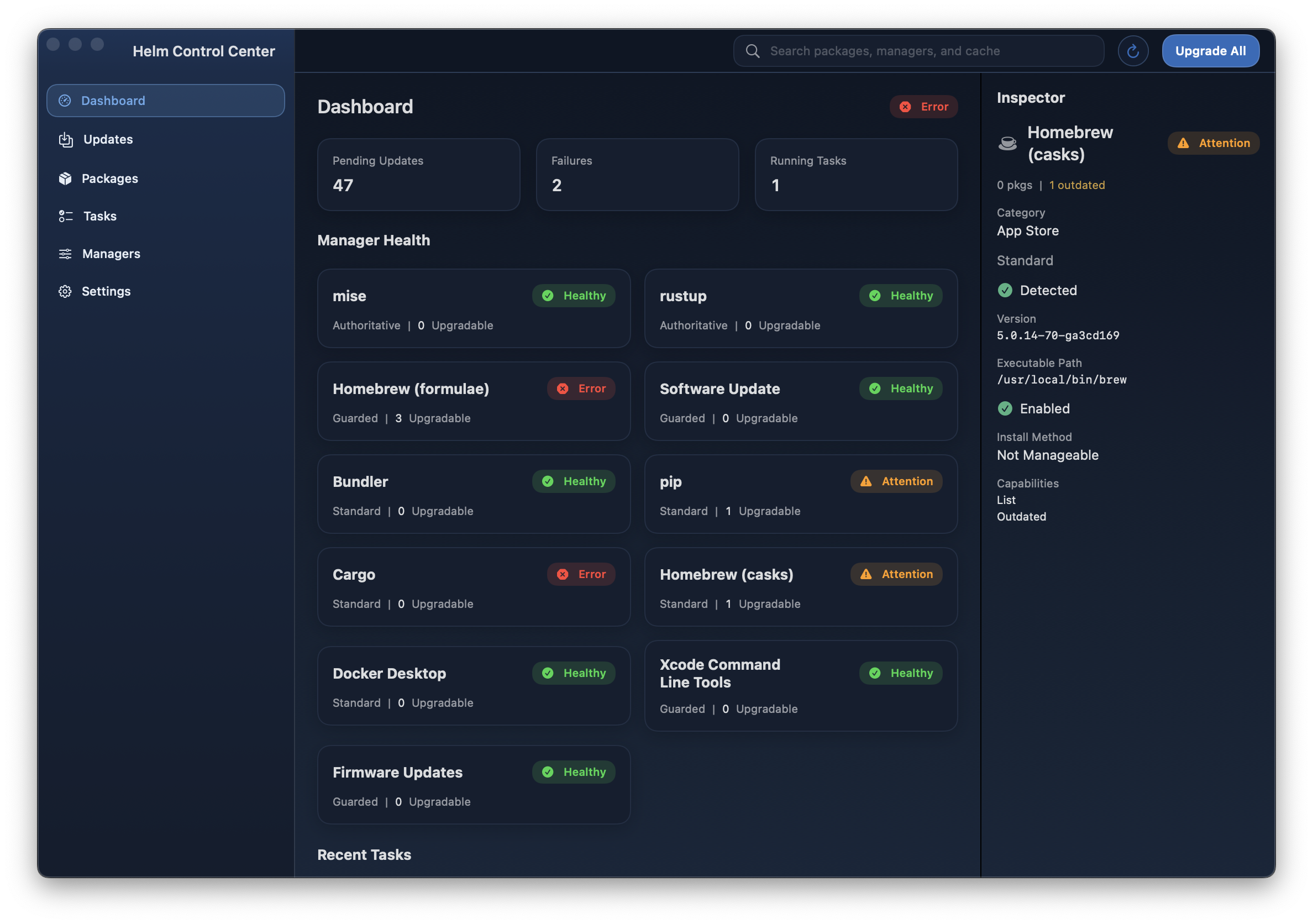The width and height of the screenshot is (1313, 924).
Task: Click the Attention warning icon on pip card
Action: 866,481
